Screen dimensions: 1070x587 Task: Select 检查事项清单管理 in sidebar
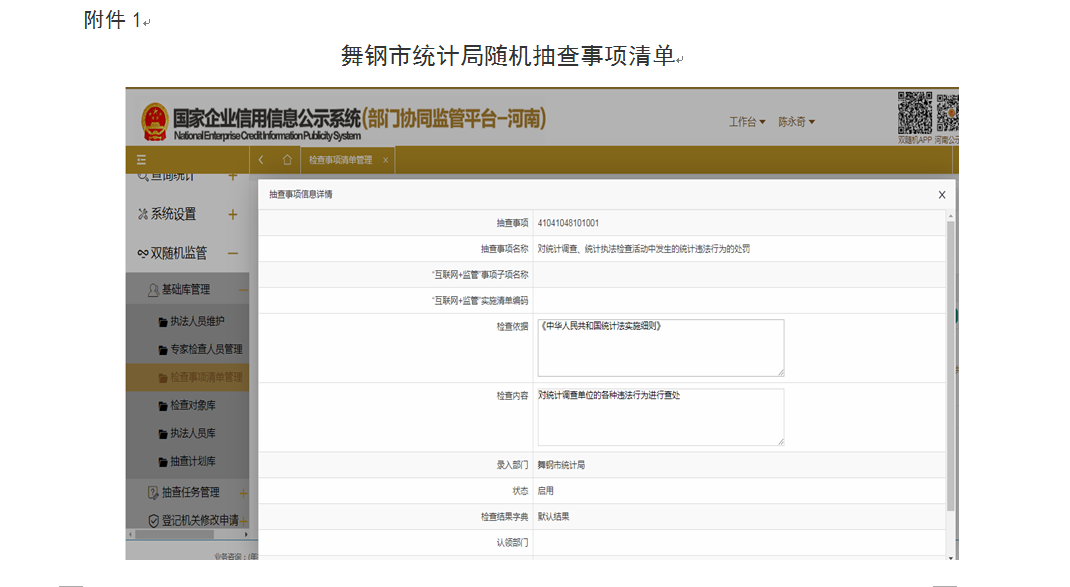coord(206,377)
